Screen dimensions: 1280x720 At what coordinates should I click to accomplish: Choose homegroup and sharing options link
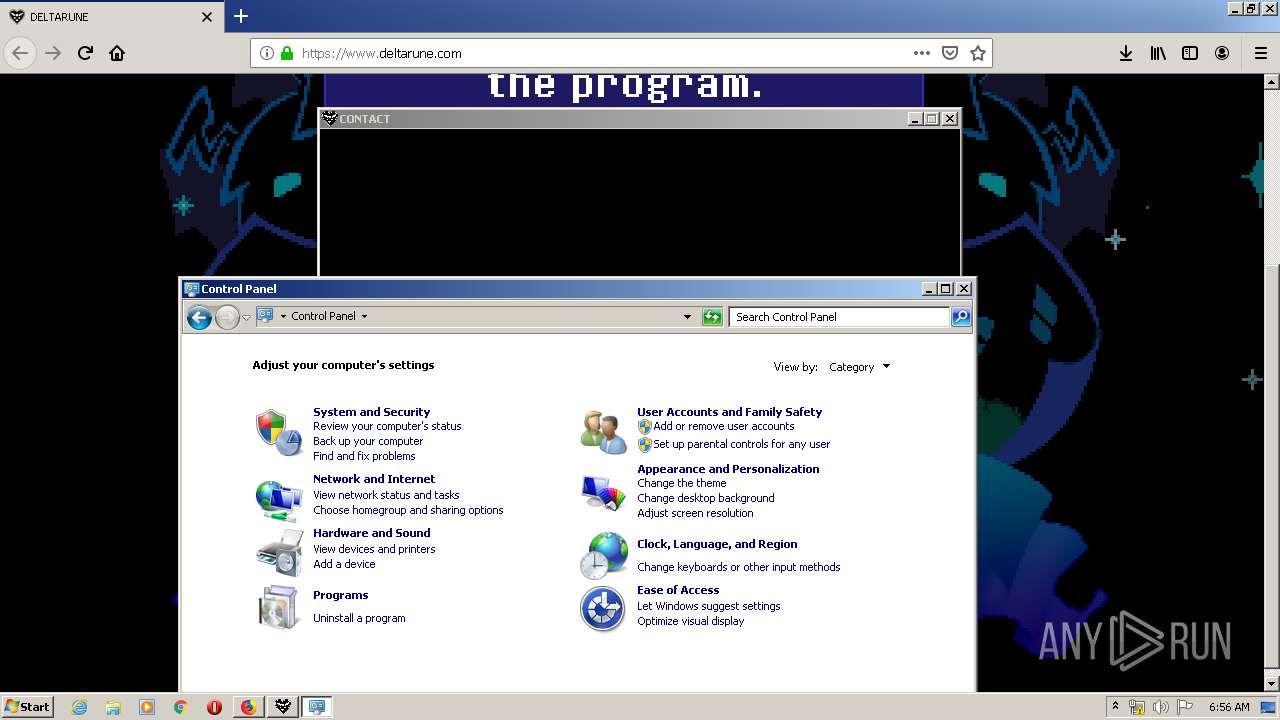(408, 510)
